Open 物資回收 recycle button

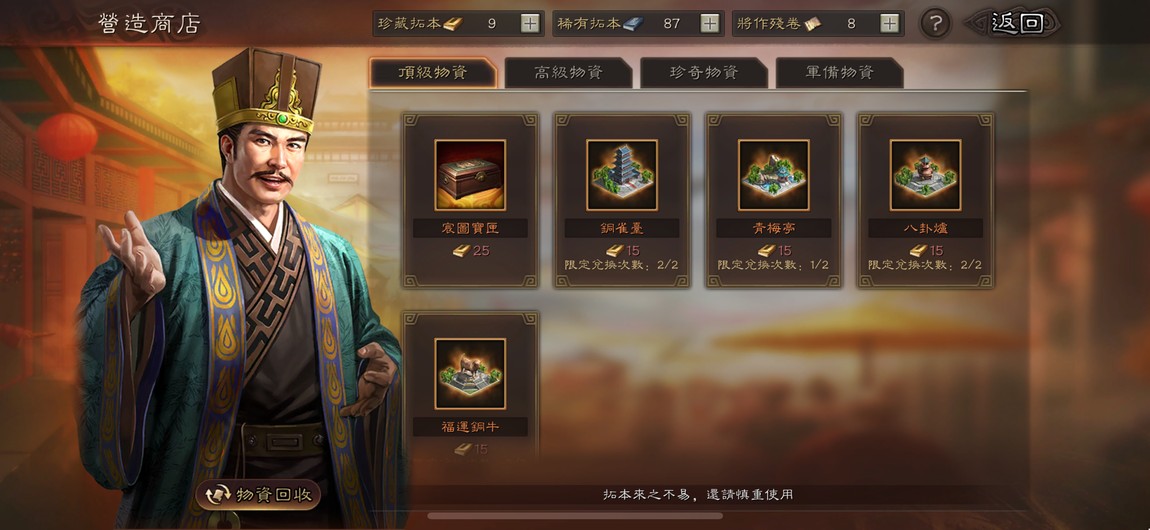[258, 495]
